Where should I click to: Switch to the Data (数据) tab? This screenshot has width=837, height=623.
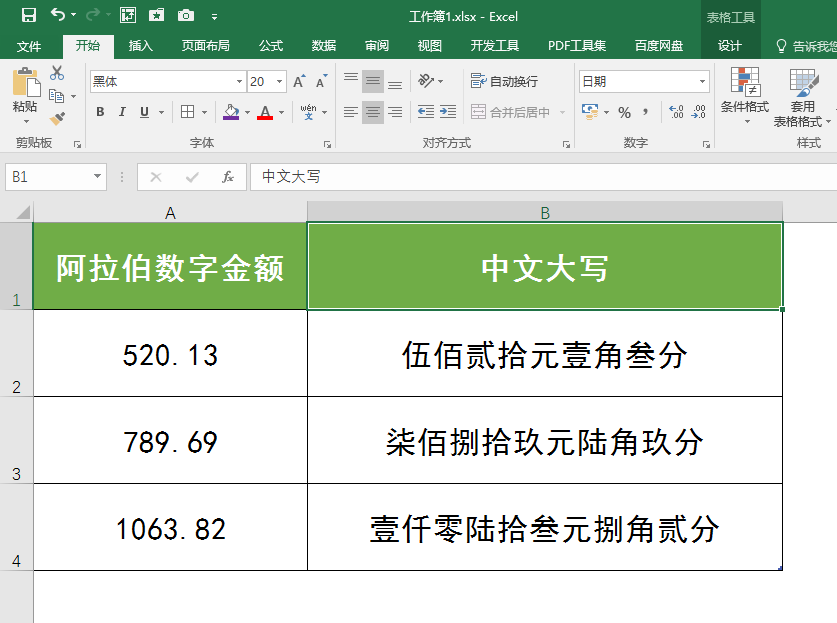coord(323,46)
